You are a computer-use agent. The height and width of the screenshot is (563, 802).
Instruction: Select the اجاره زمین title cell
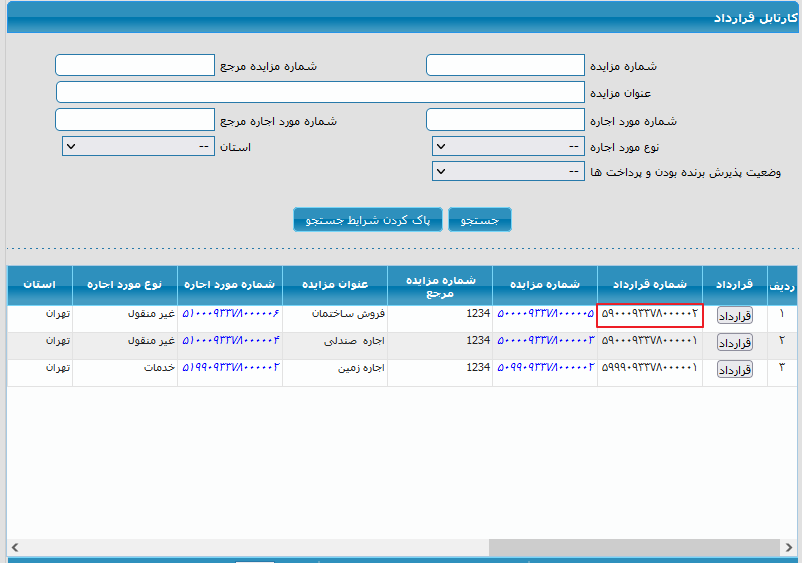click(335, 373)
